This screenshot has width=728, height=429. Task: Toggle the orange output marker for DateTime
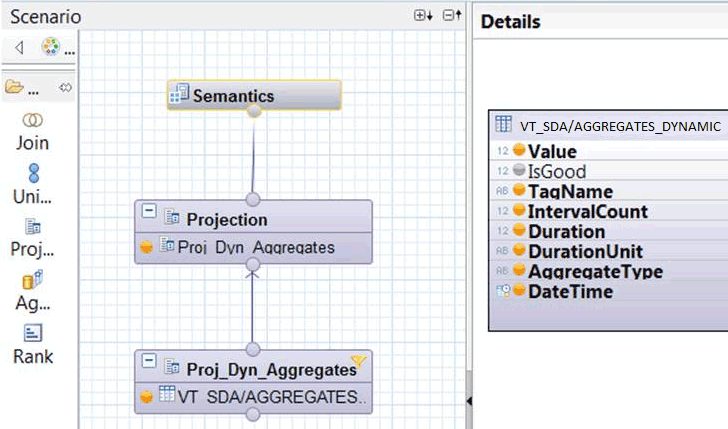tap(519, 291)
